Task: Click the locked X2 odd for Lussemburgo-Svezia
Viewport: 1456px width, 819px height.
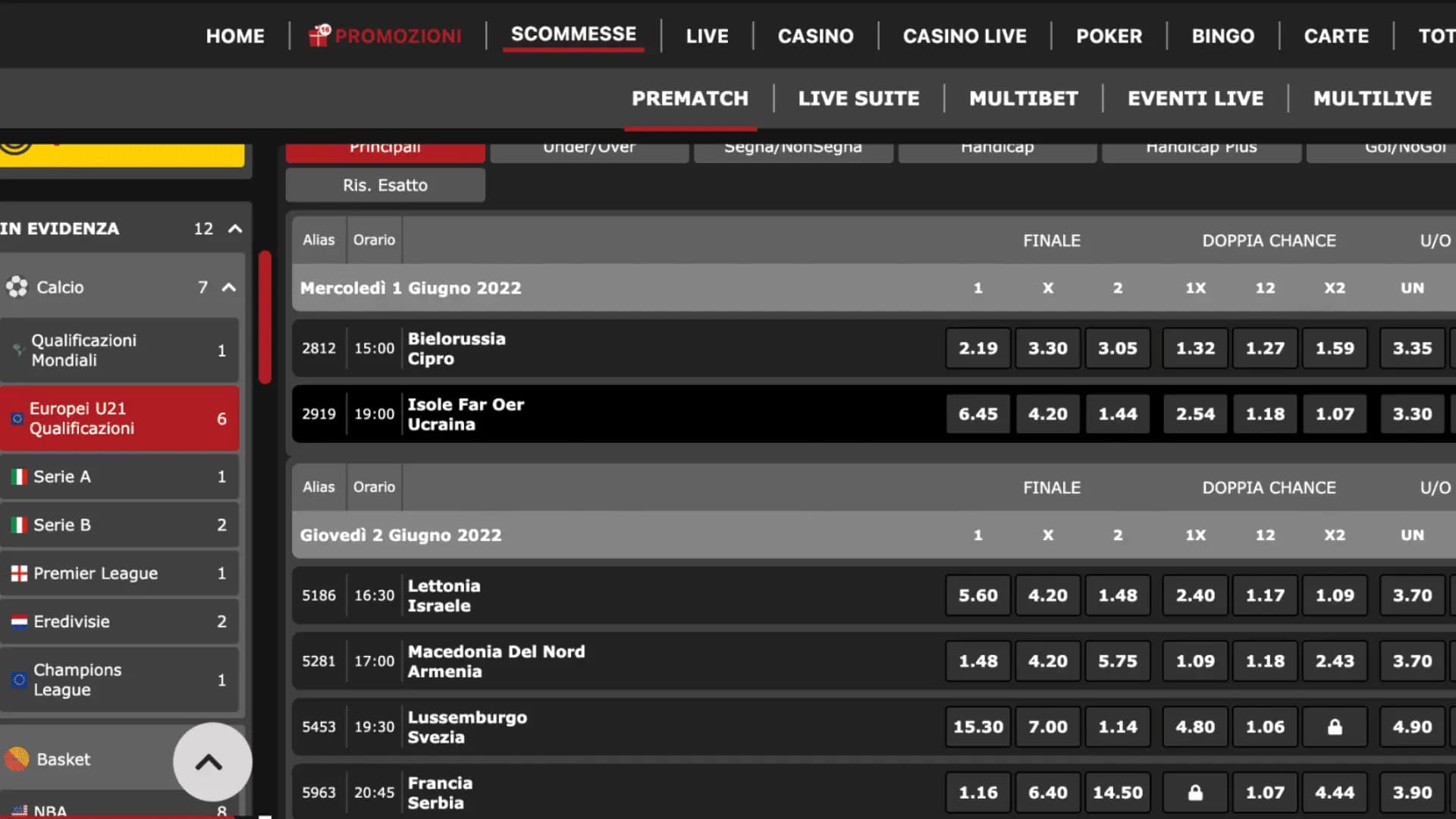Action: click(1335, 726)
